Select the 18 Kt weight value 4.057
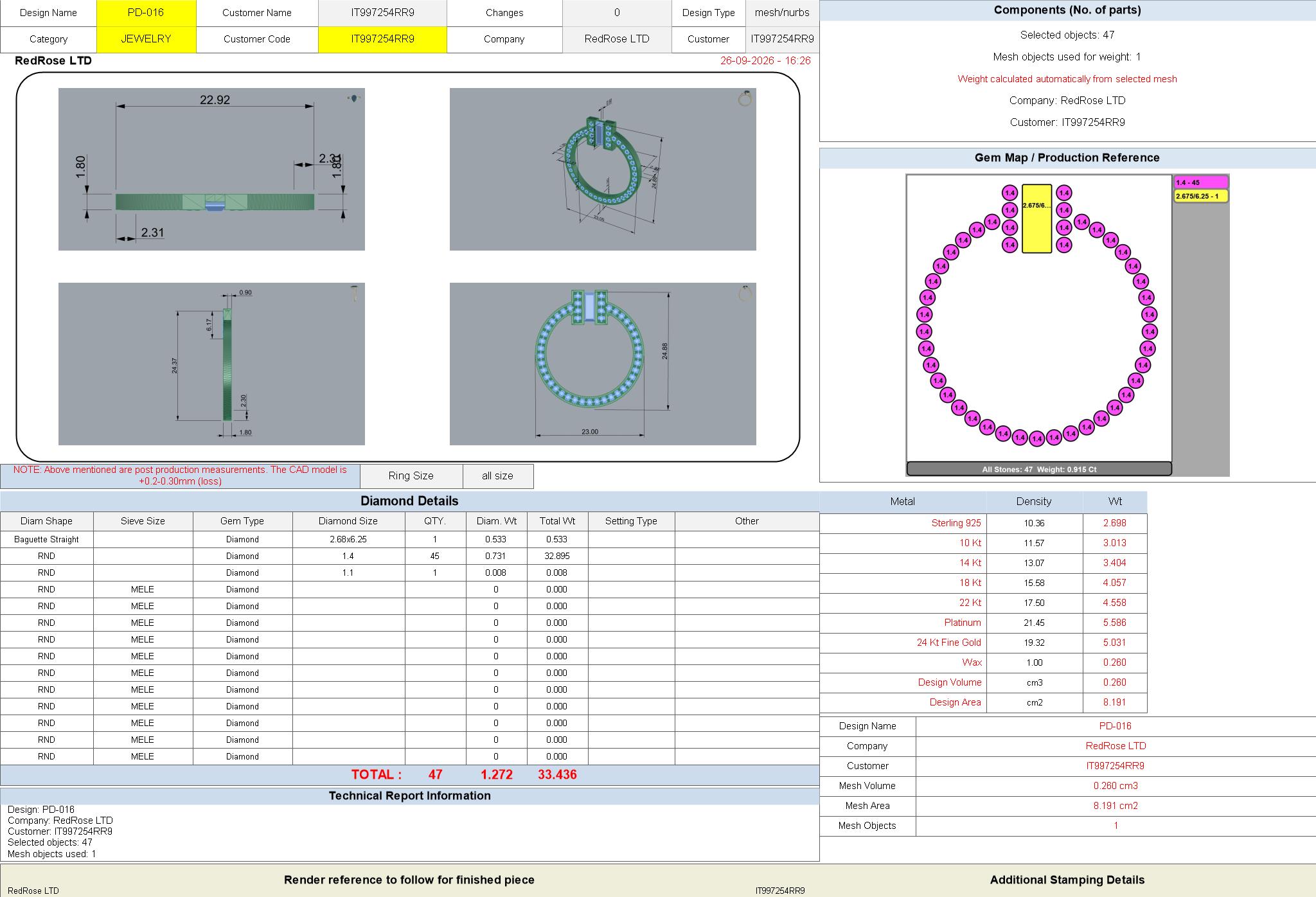The image size is (1316, 897). [1115, 583]
